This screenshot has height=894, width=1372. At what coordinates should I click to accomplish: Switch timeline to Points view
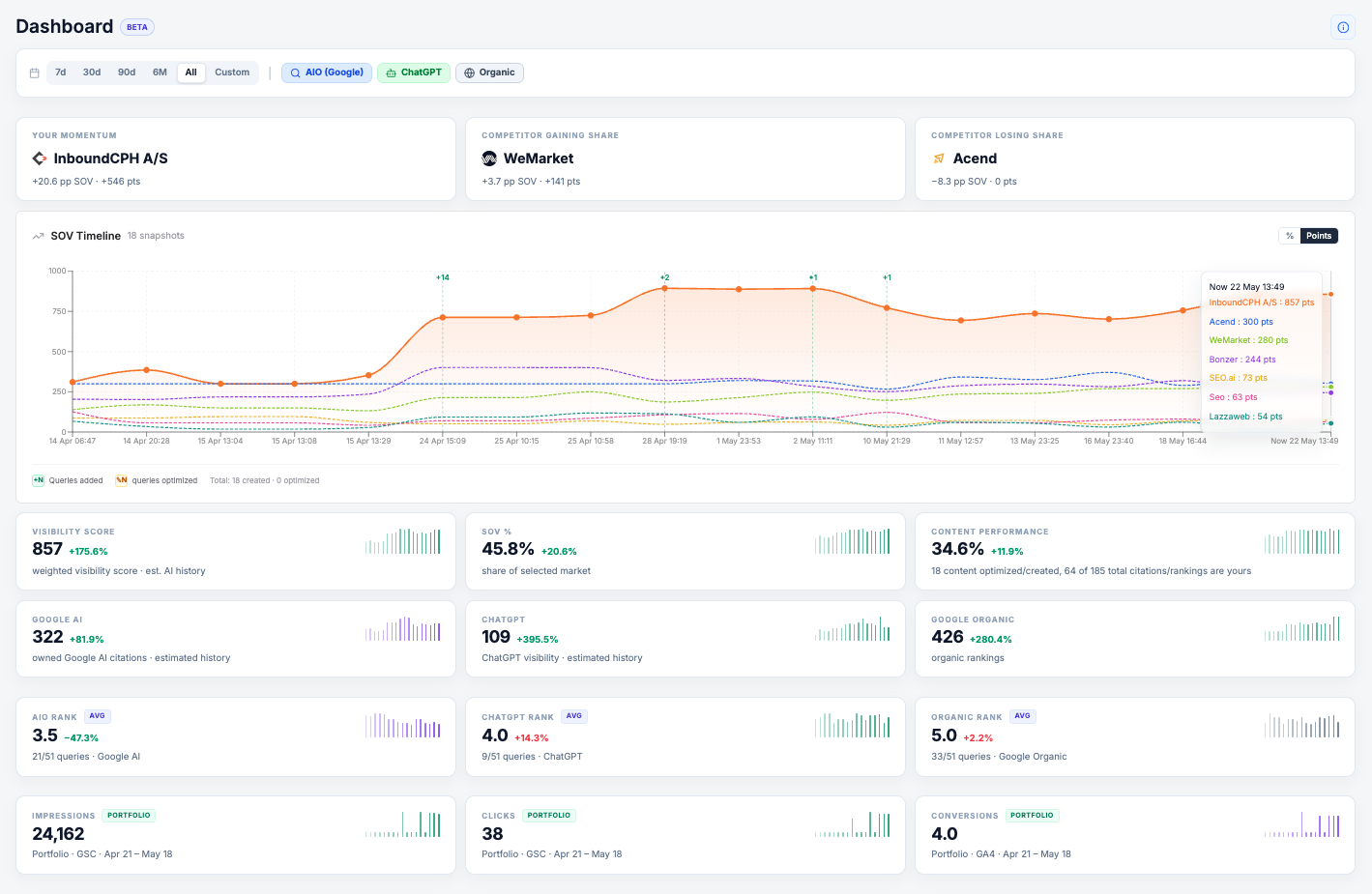coord(1319,236)
